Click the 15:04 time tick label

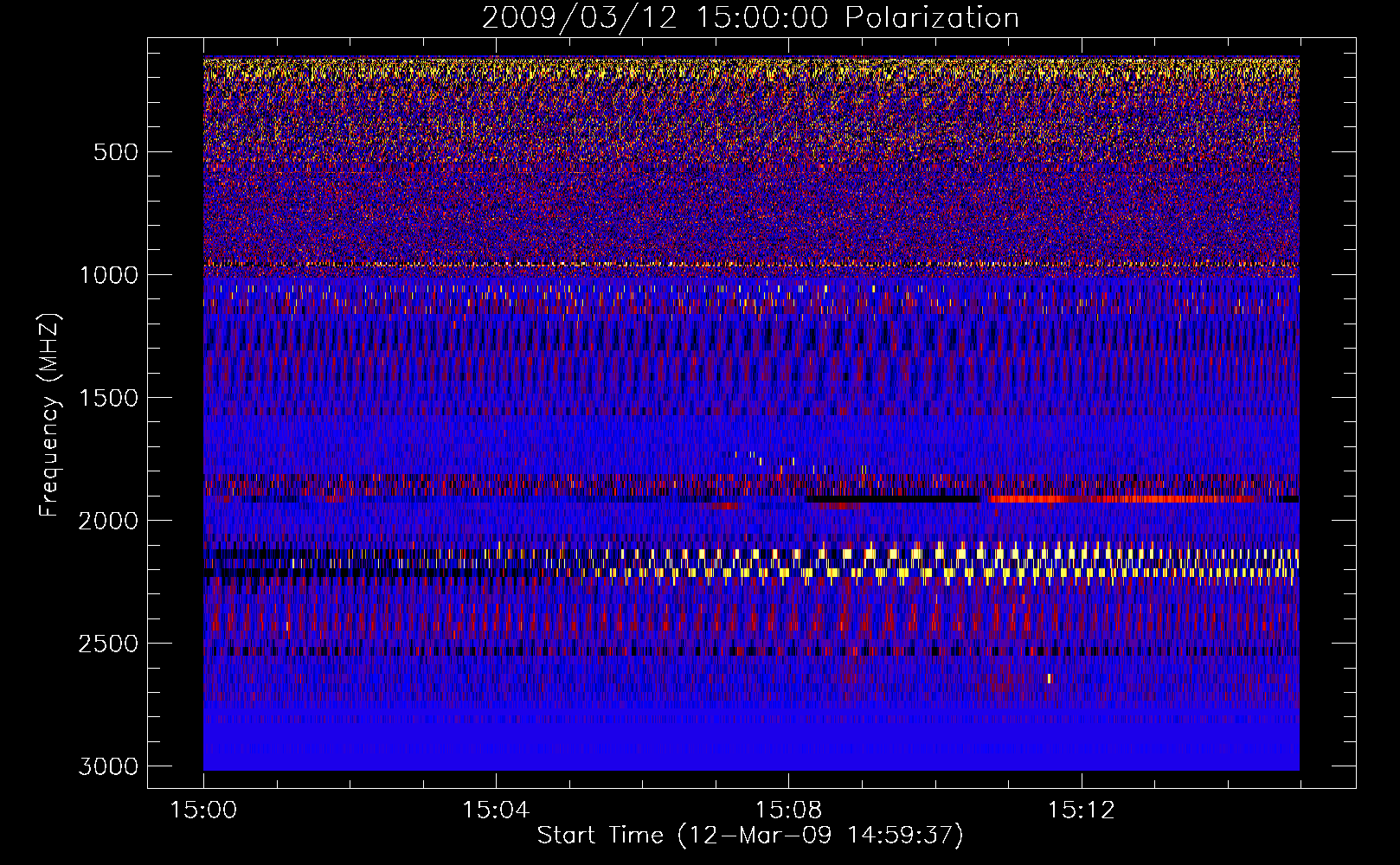tap(496, 811)
